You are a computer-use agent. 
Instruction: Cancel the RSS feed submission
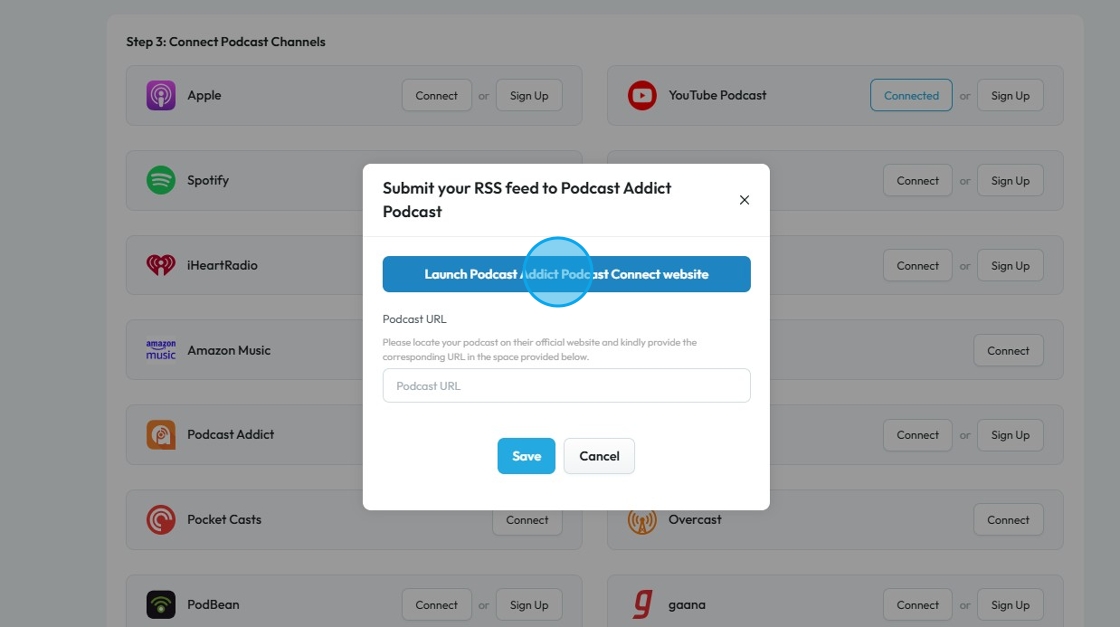pyautogui.click(x=599, y=456)
